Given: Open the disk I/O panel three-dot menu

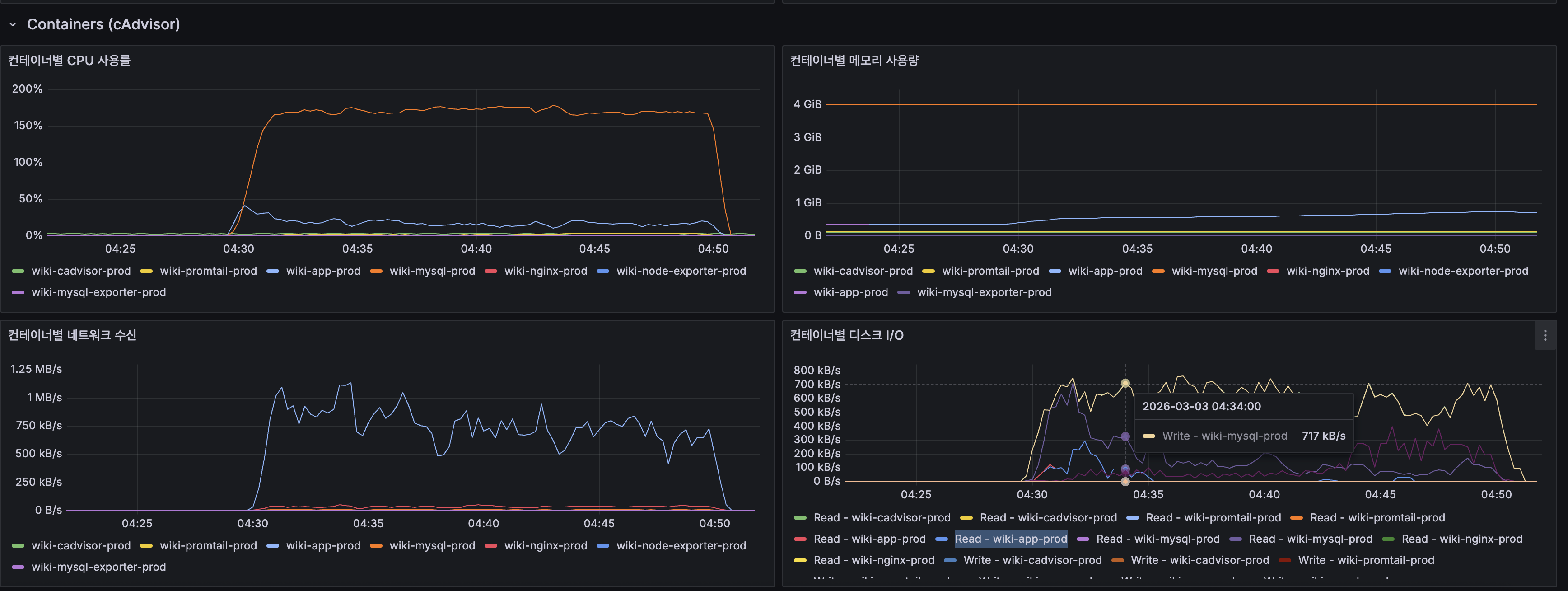Looking at the screenshot, I should click(x=1545, y=335).
